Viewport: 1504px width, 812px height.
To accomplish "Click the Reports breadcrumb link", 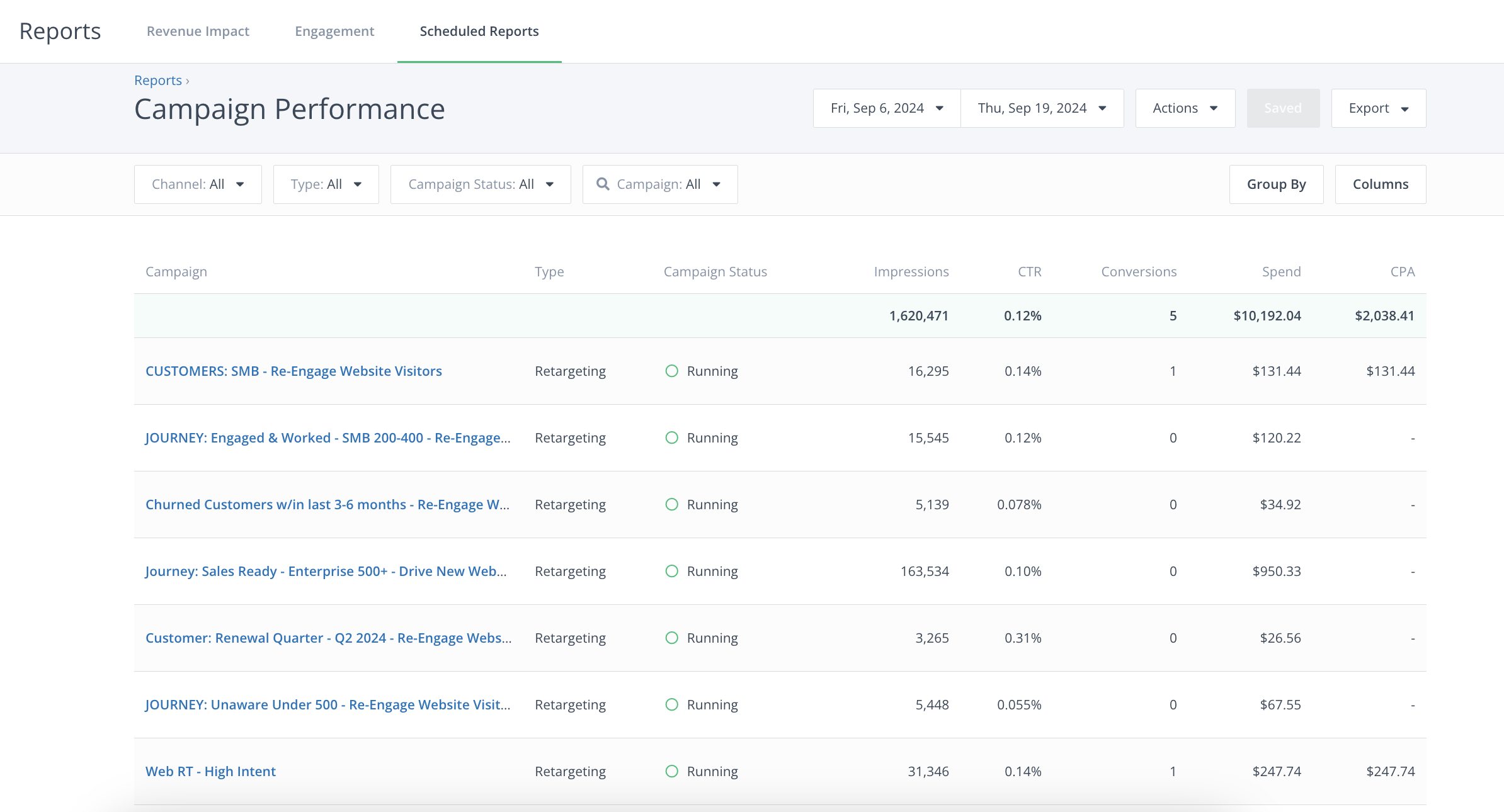I will (x=157, y=81).
